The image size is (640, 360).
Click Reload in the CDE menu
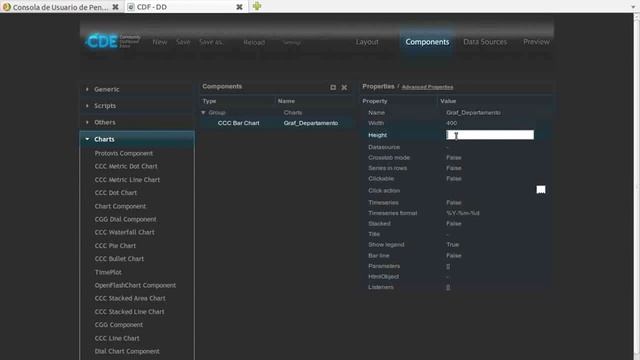pos(254,42)
